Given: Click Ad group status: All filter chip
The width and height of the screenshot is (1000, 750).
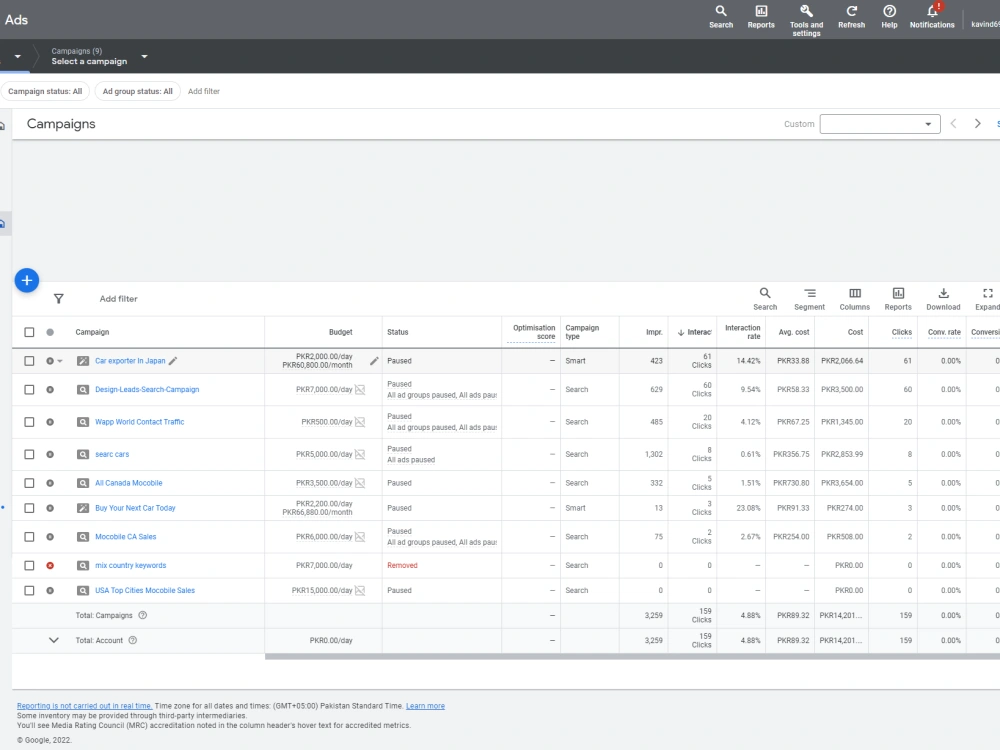Looking at the screenshot, I should click(x=138, y=91).
